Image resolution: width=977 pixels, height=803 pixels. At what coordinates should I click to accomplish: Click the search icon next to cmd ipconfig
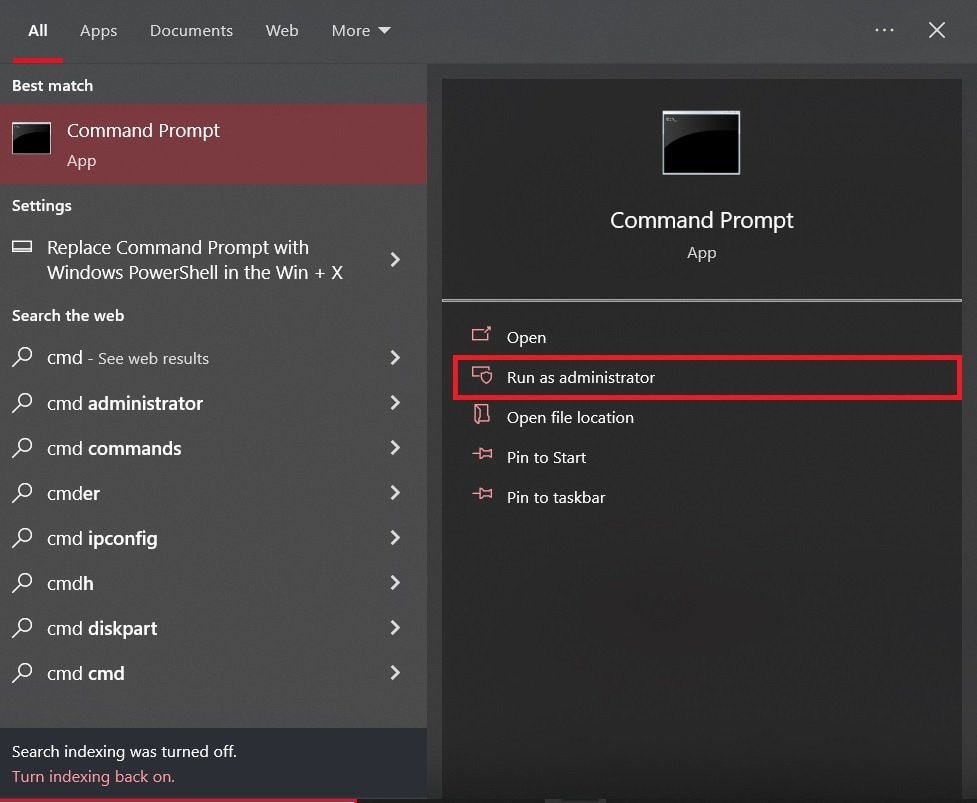click(22, 537)
